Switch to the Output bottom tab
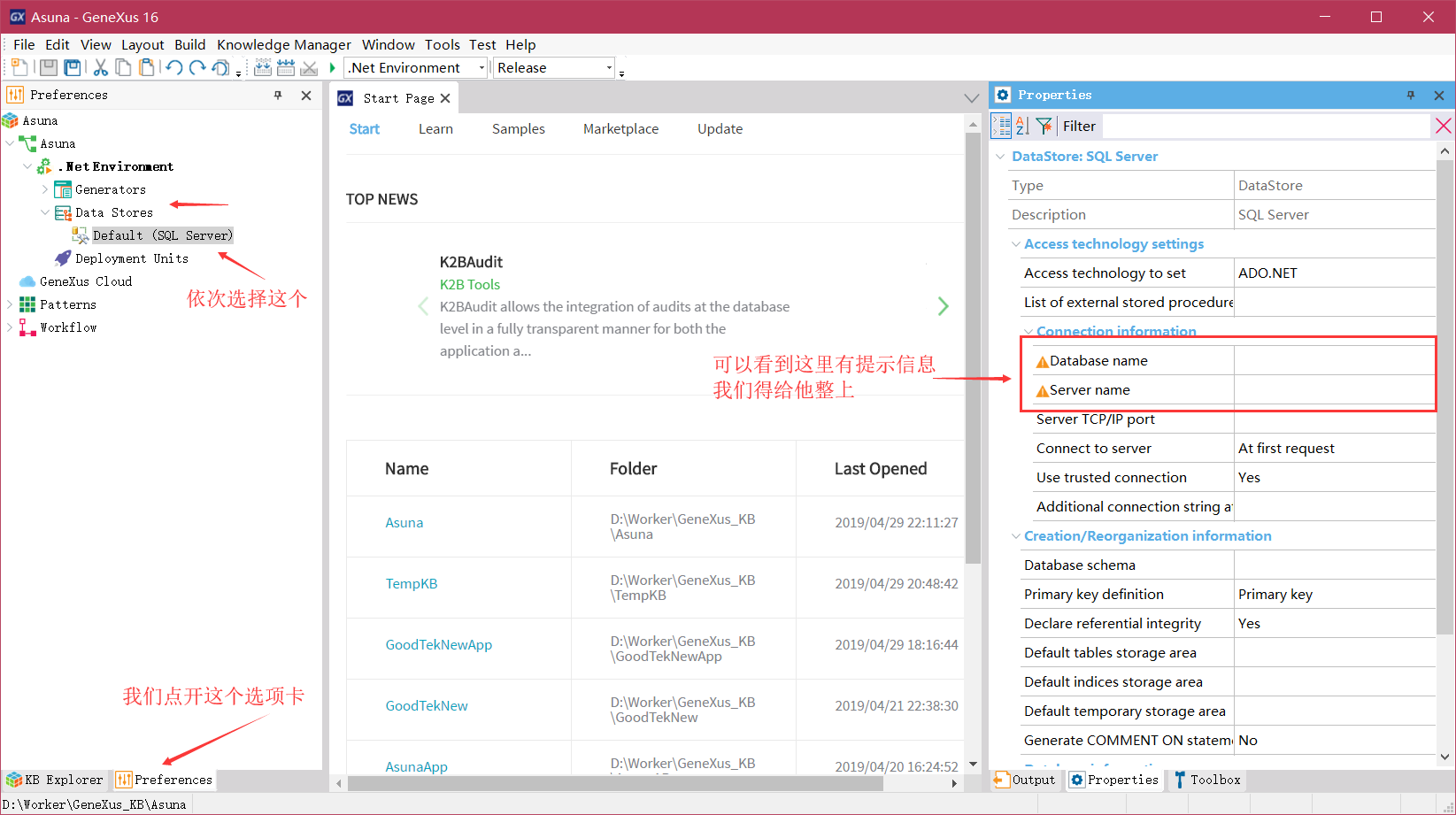Viewport: 1456px width, 815px height. coord(1025,780)
